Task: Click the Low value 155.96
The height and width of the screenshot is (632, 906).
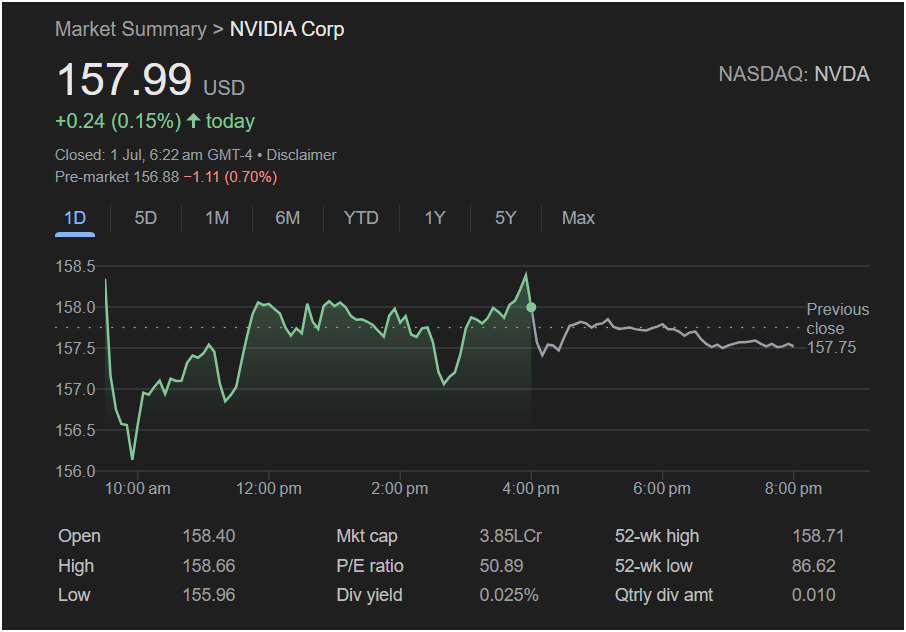Action: (x=209, y=595)
